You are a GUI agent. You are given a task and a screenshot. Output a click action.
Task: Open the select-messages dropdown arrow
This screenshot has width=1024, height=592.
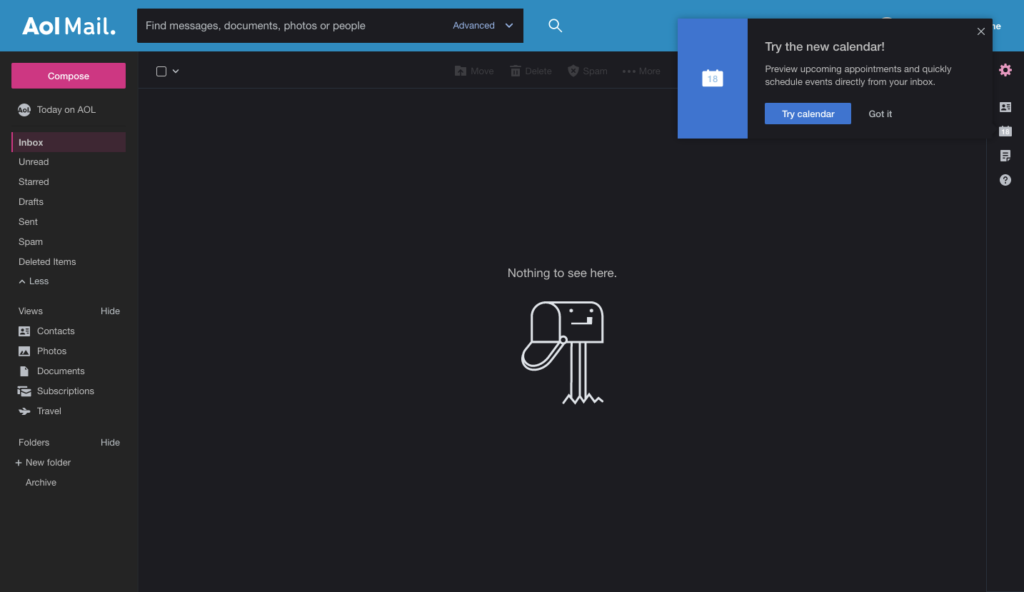[174, 71]
